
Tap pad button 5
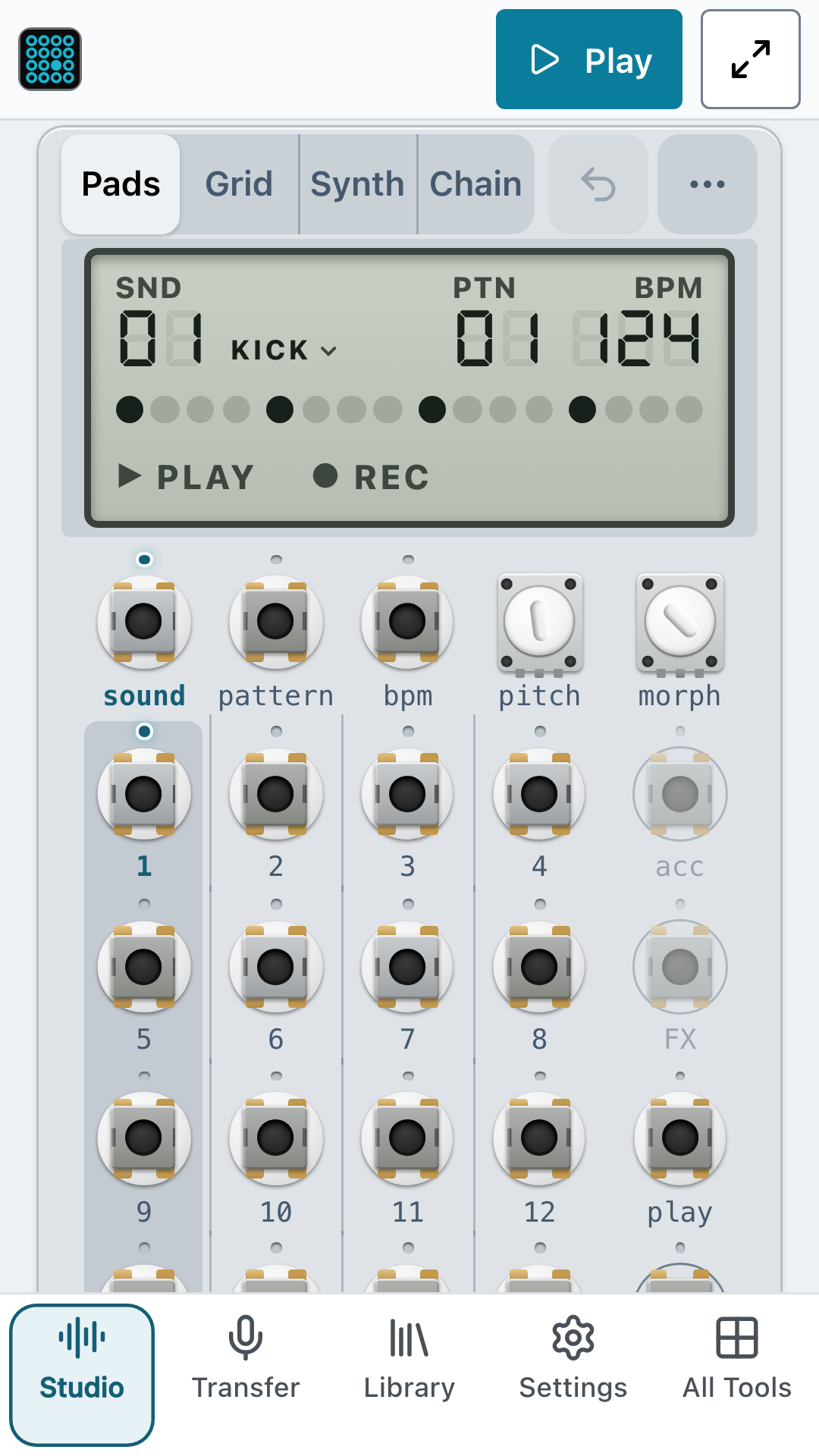click(x=144, y=967)
